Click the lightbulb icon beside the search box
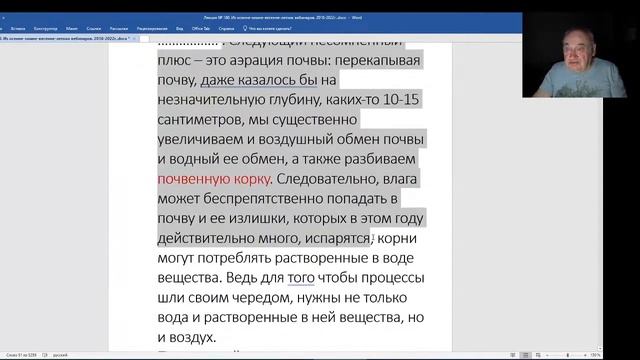 [245, 29]
